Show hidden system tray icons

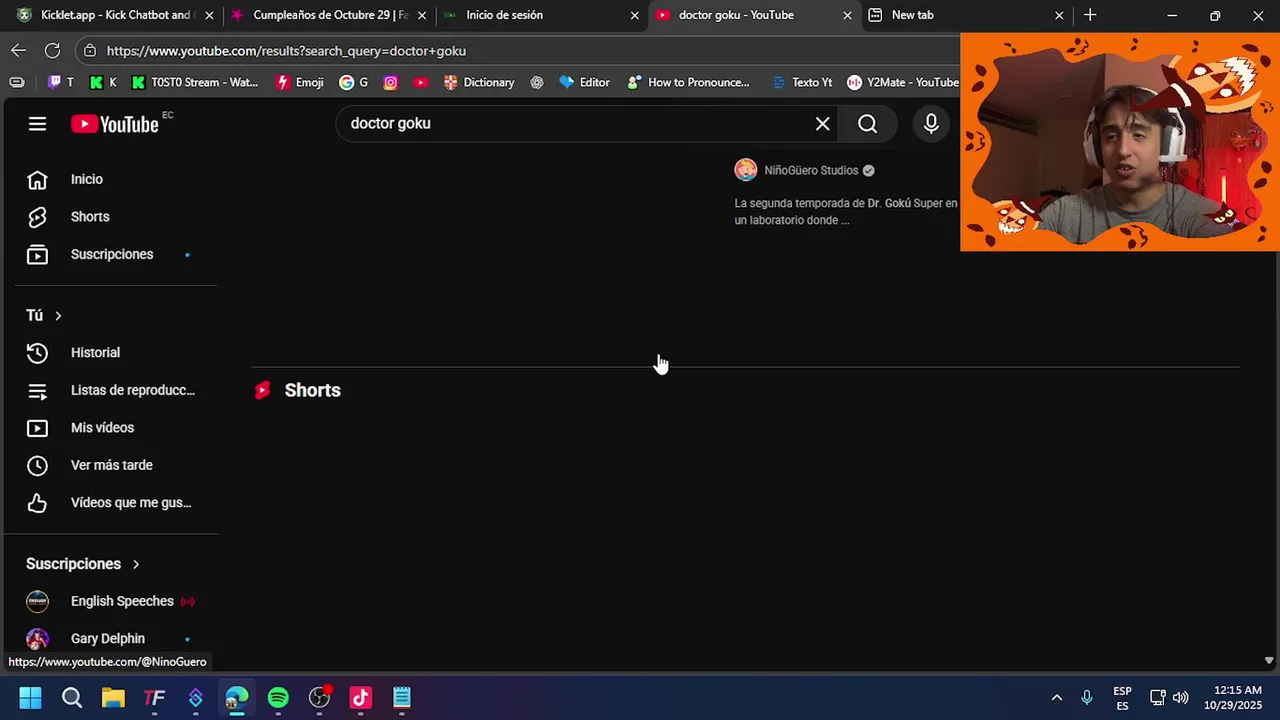[1056, 698]
